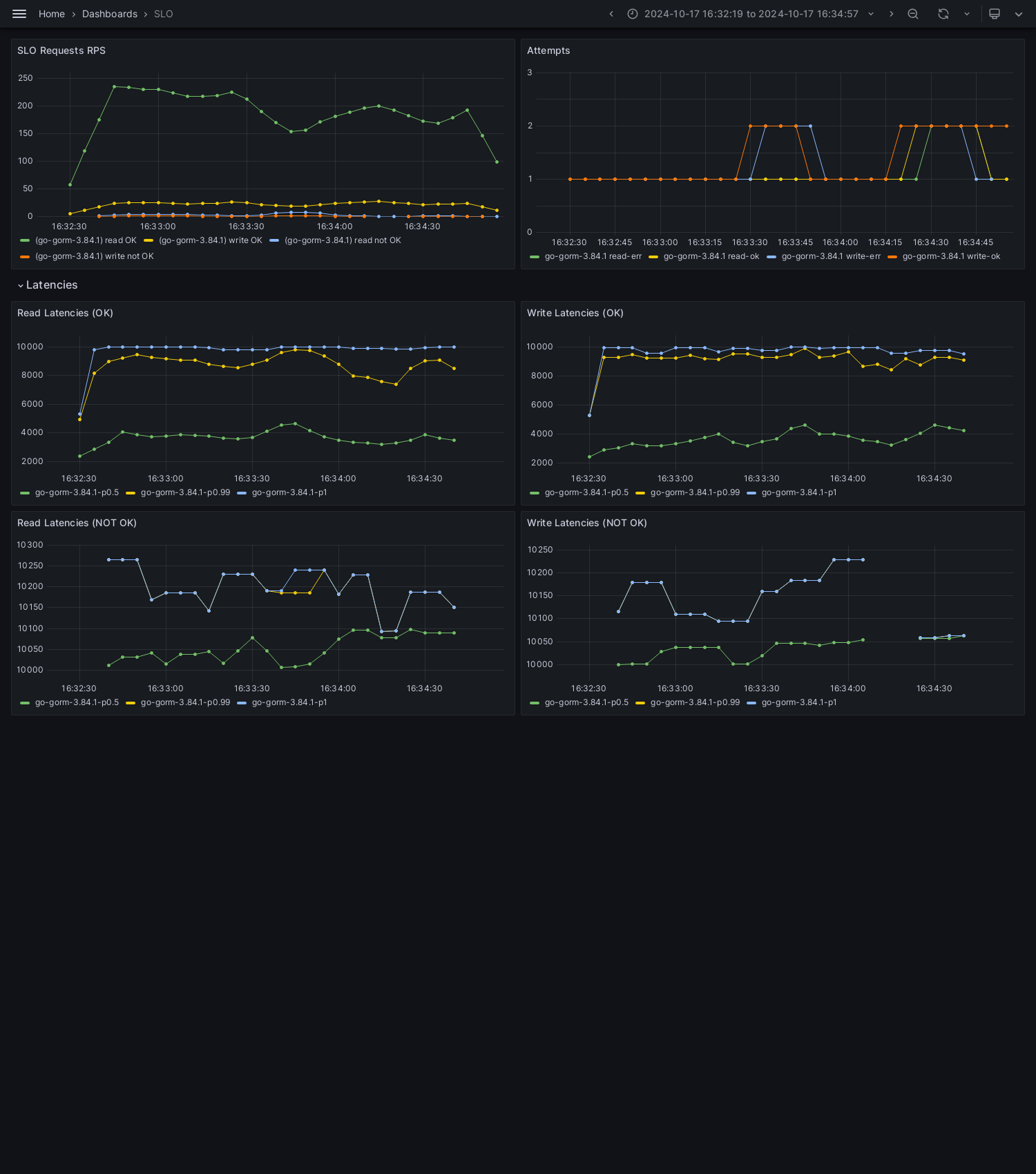
Task: Click green read OK color swatch in RPS legend
Action: pyautogui.click(x=25, y=240)
